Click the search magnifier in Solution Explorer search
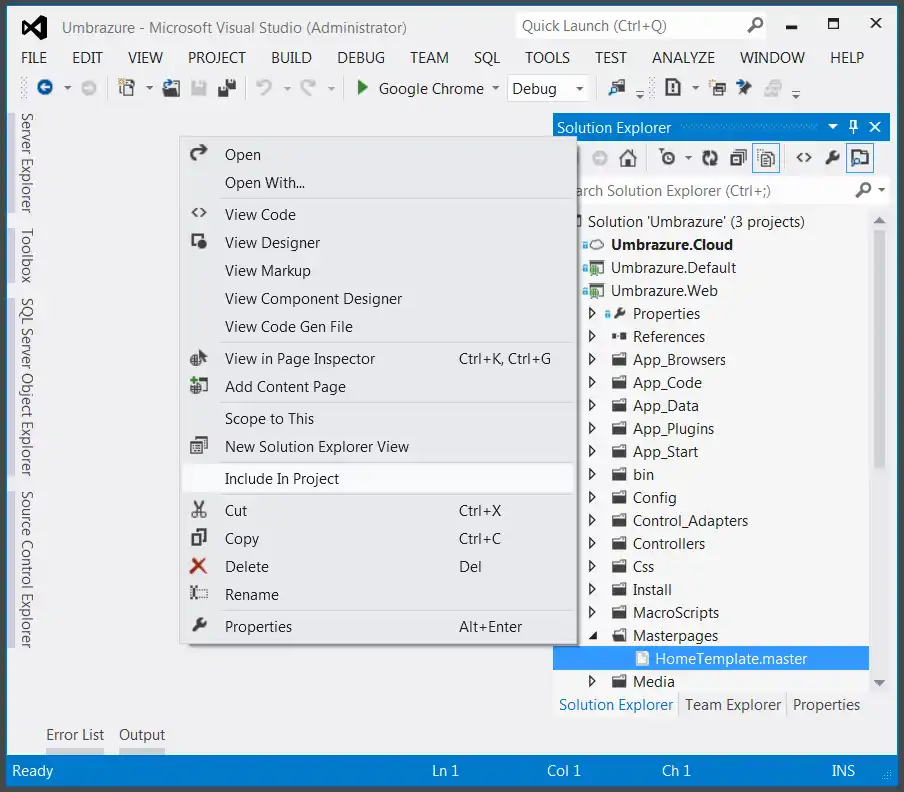Viewport: 904px width, 792px height. pyautogui.click(x=863, y=190)
